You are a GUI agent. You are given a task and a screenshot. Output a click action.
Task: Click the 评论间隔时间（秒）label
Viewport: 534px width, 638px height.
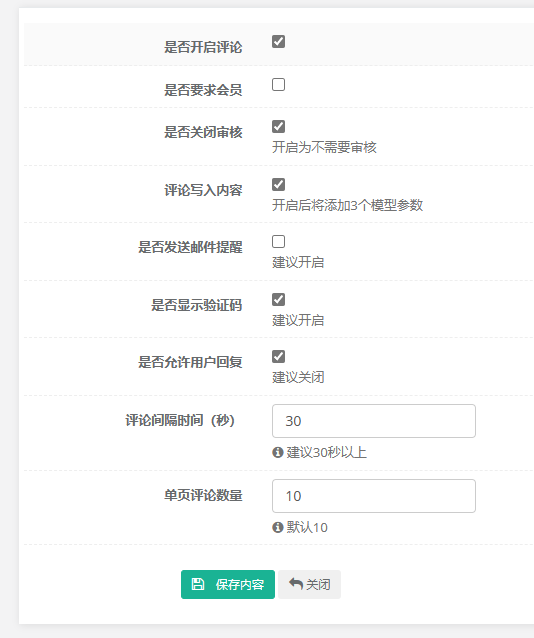point(180,420)
